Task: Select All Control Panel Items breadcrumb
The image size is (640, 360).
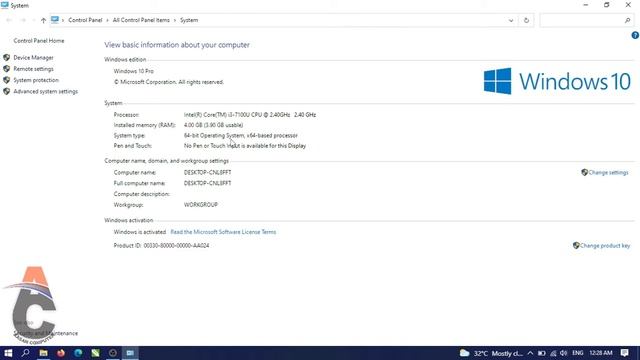Action: click(141, 20)
